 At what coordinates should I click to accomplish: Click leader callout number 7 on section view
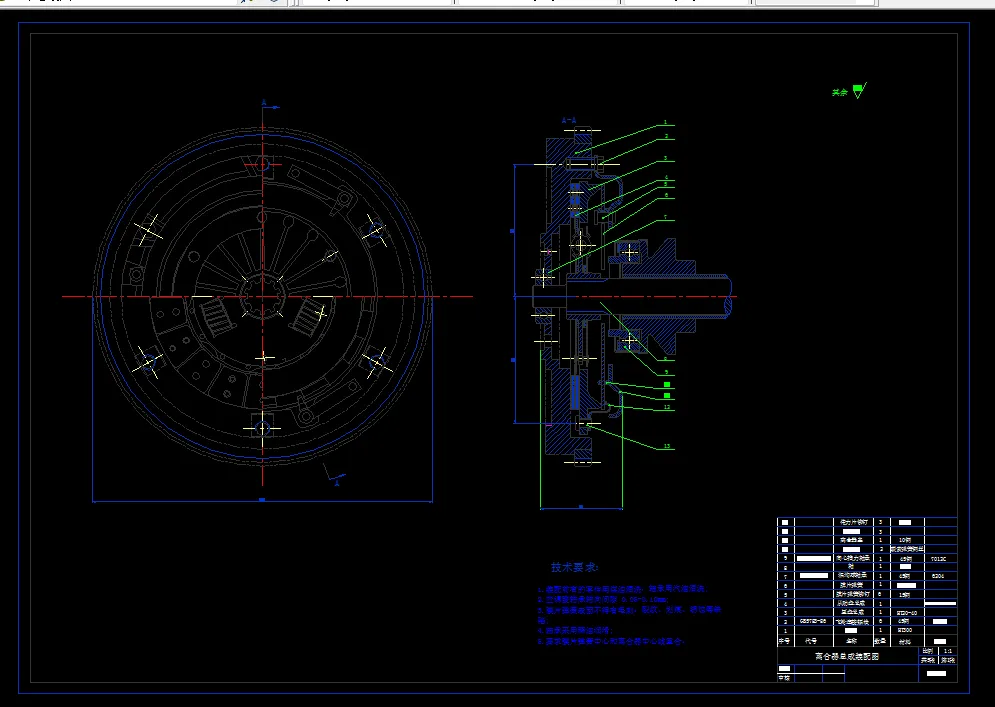(x=665, y=217)
